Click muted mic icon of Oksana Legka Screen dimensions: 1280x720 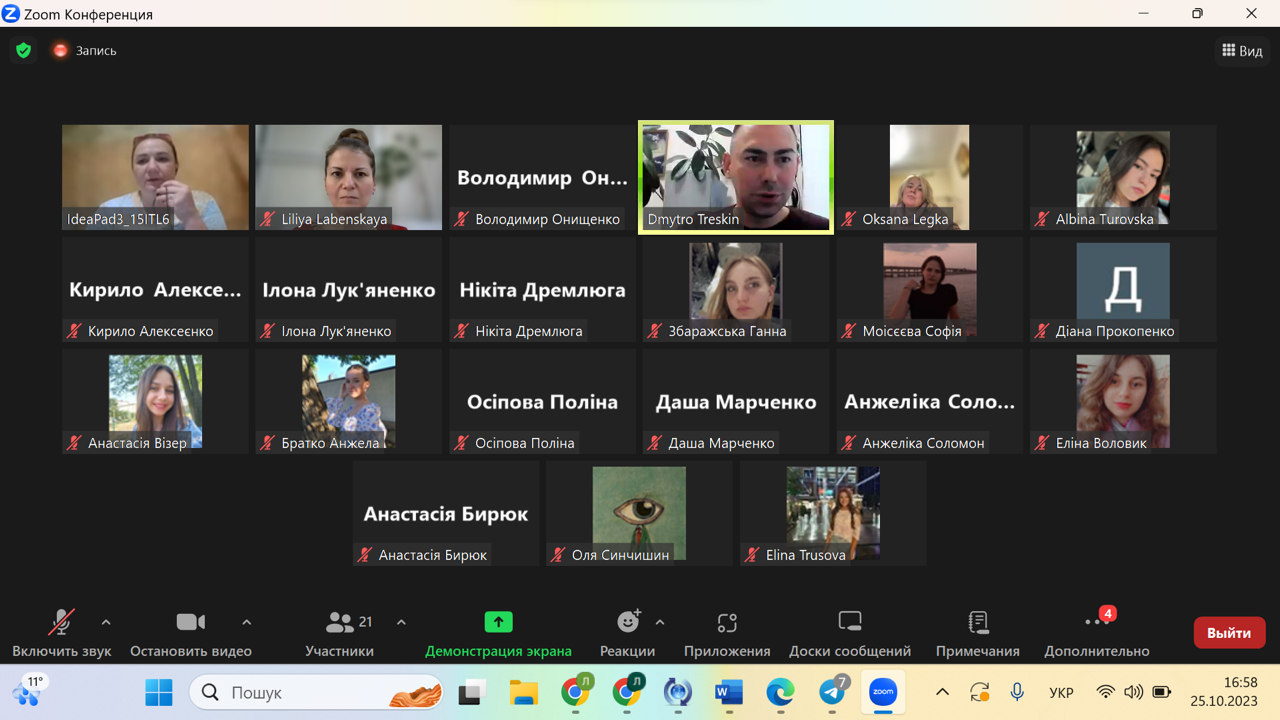coord(849,219)
